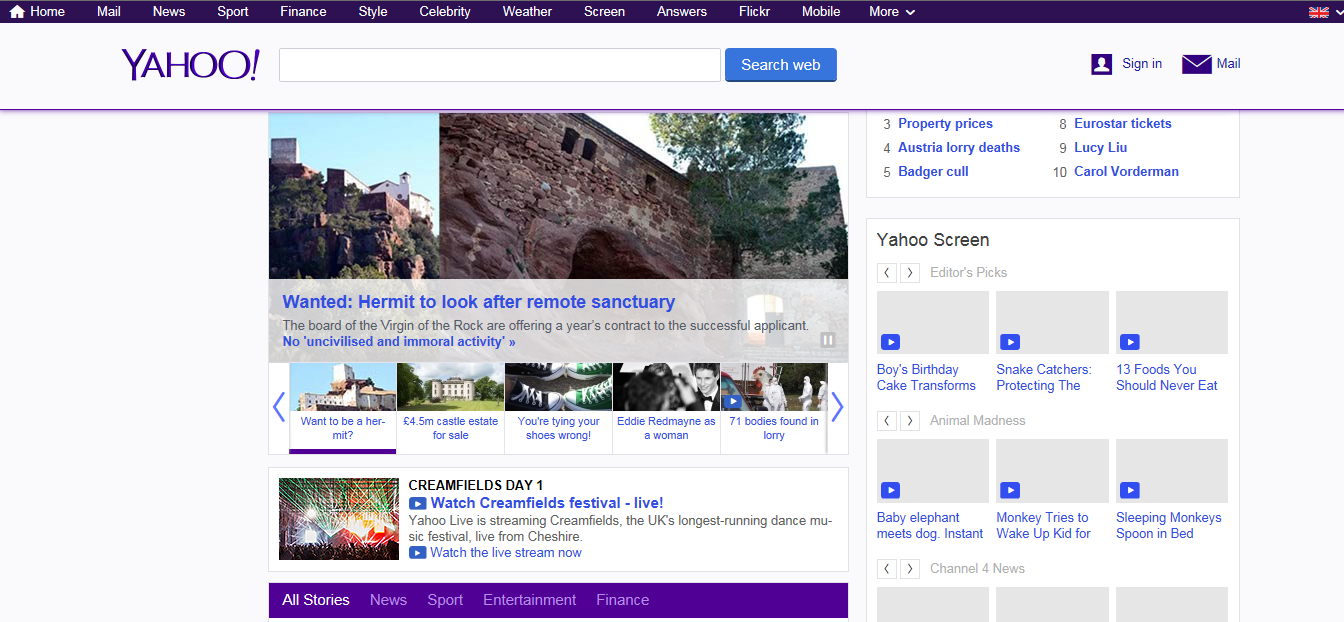This screenshot has height=622, width=1344.
Task: Expand the More dropdown in top bar
Action: point(892,12)
